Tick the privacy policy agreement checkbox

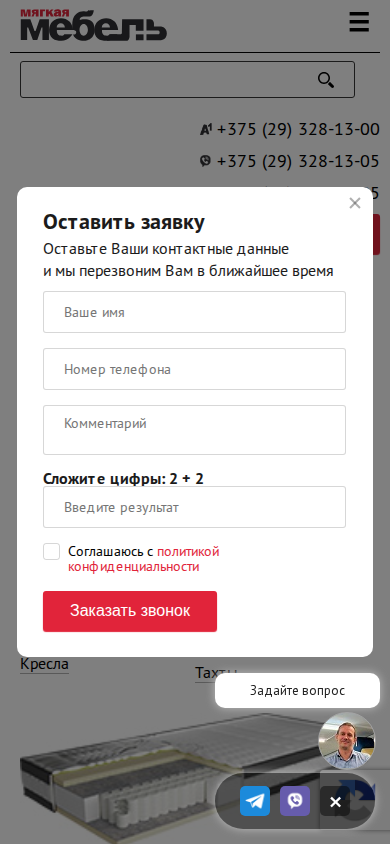coord(52,551)
